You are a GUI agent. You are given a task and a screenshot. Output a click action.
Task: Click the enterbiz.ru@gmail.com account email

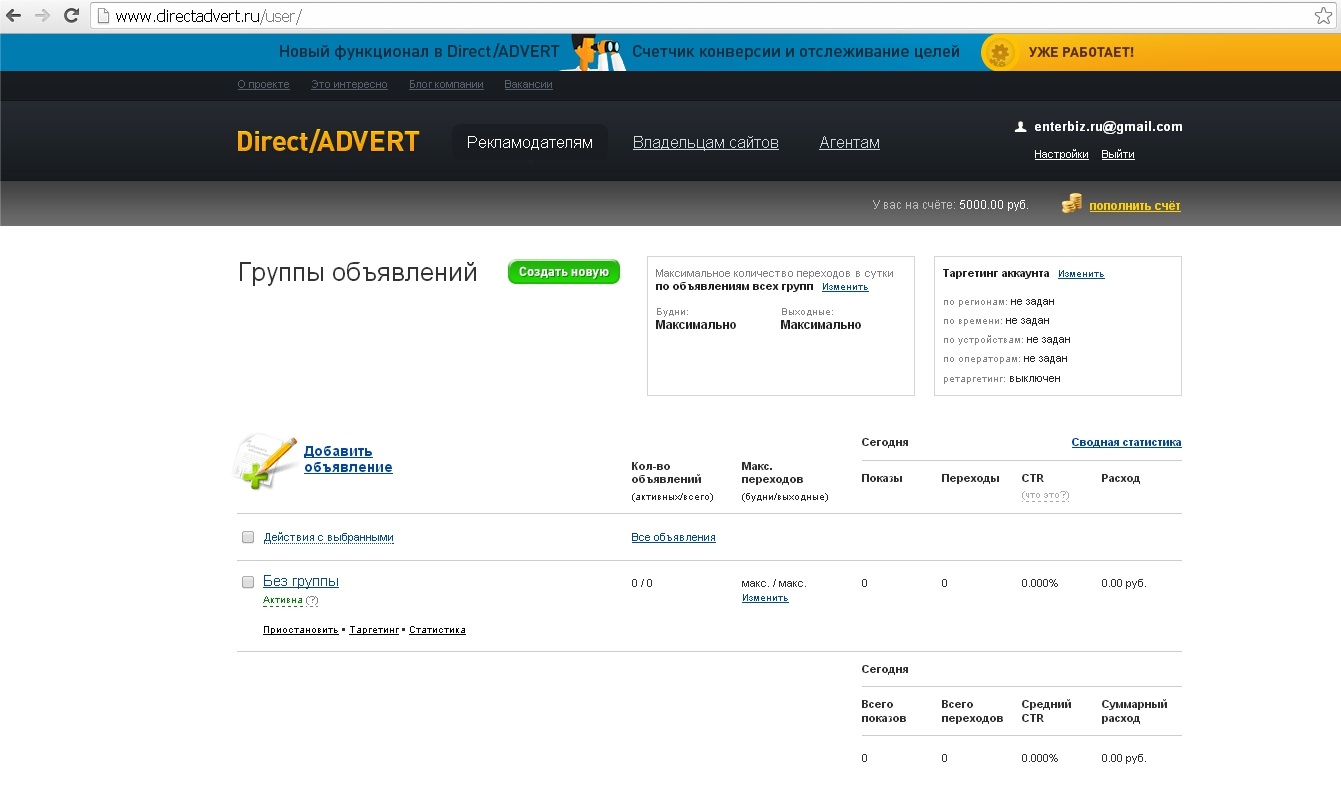[x=1108, y=127]
